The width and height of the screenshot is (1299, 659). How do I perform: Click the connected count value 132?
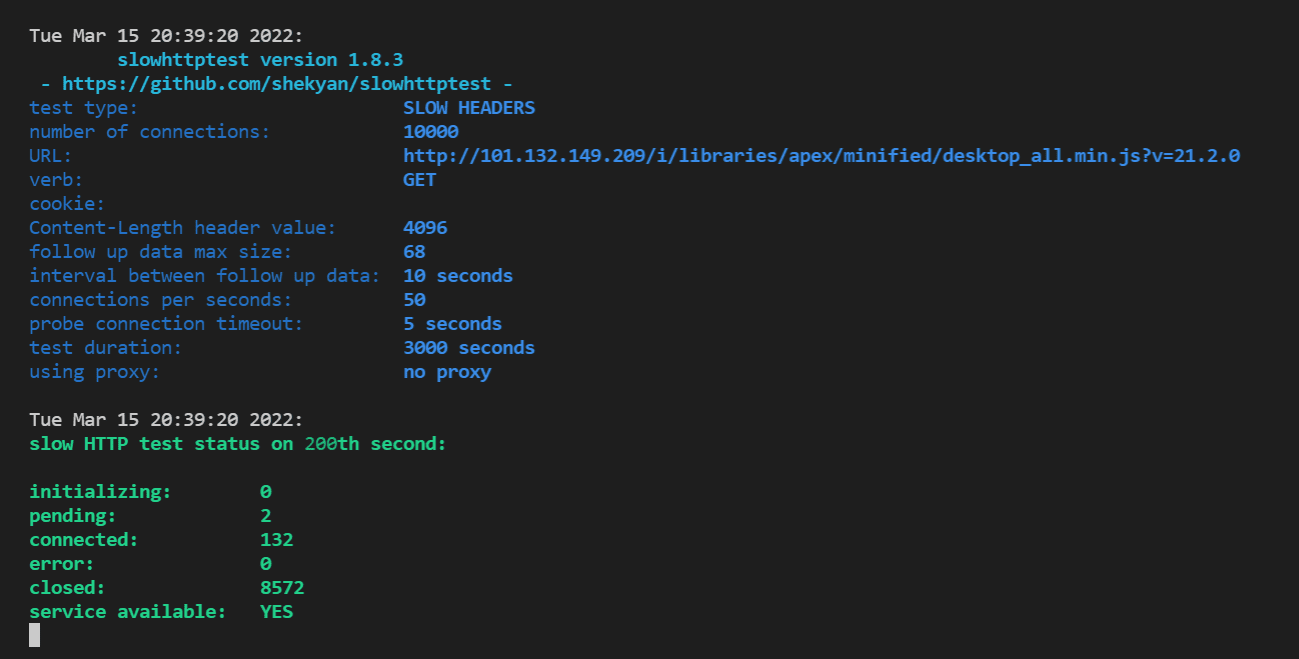point(277,540)
